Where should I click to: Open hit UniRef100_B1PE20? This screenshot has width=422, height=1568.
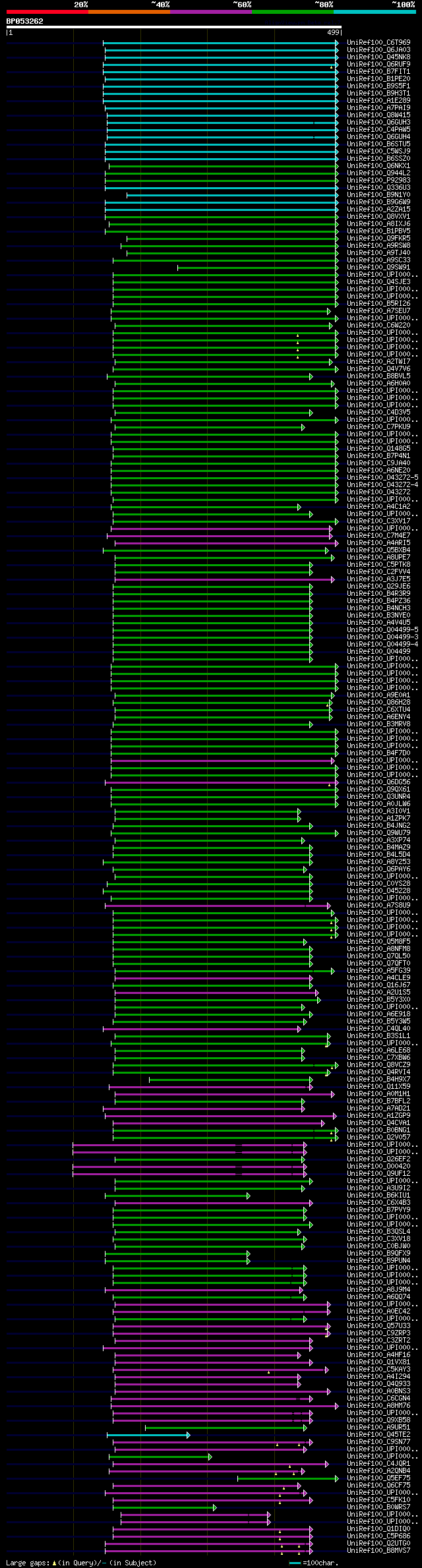(378, 78)
